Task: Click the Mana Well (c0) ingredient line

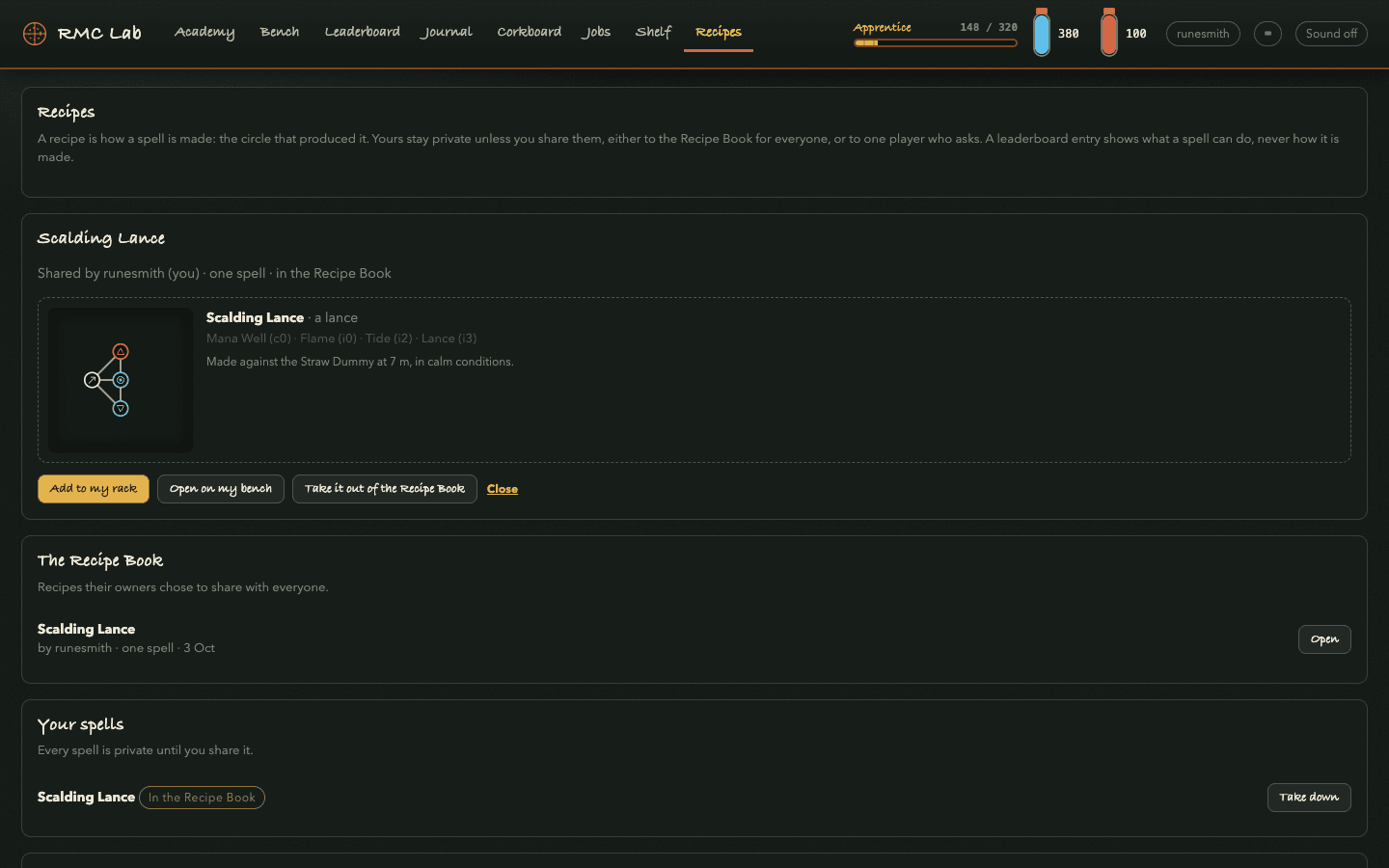Action: click(x=341, y=339)
